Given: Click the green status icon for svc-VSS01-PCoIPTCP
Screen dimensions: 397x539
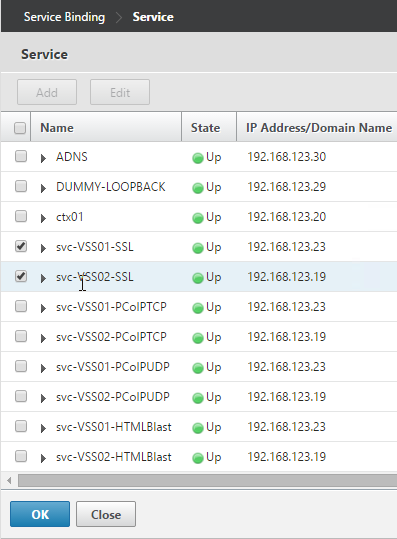Looking at the screenshot, I should [198, 308].
